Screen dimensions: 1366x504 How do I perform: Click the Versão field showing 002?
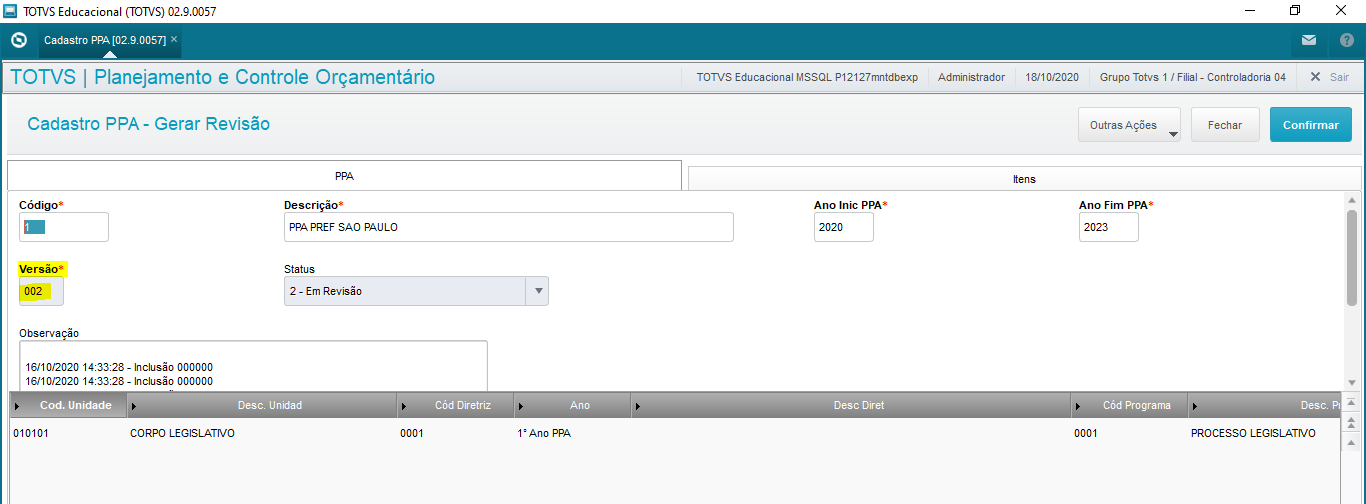pos(41,291)
